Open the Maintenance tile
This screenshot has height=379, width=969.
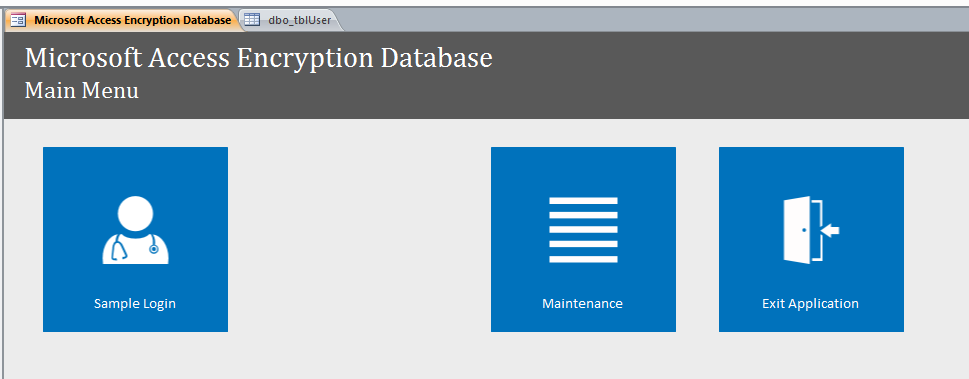pos(583,239)
